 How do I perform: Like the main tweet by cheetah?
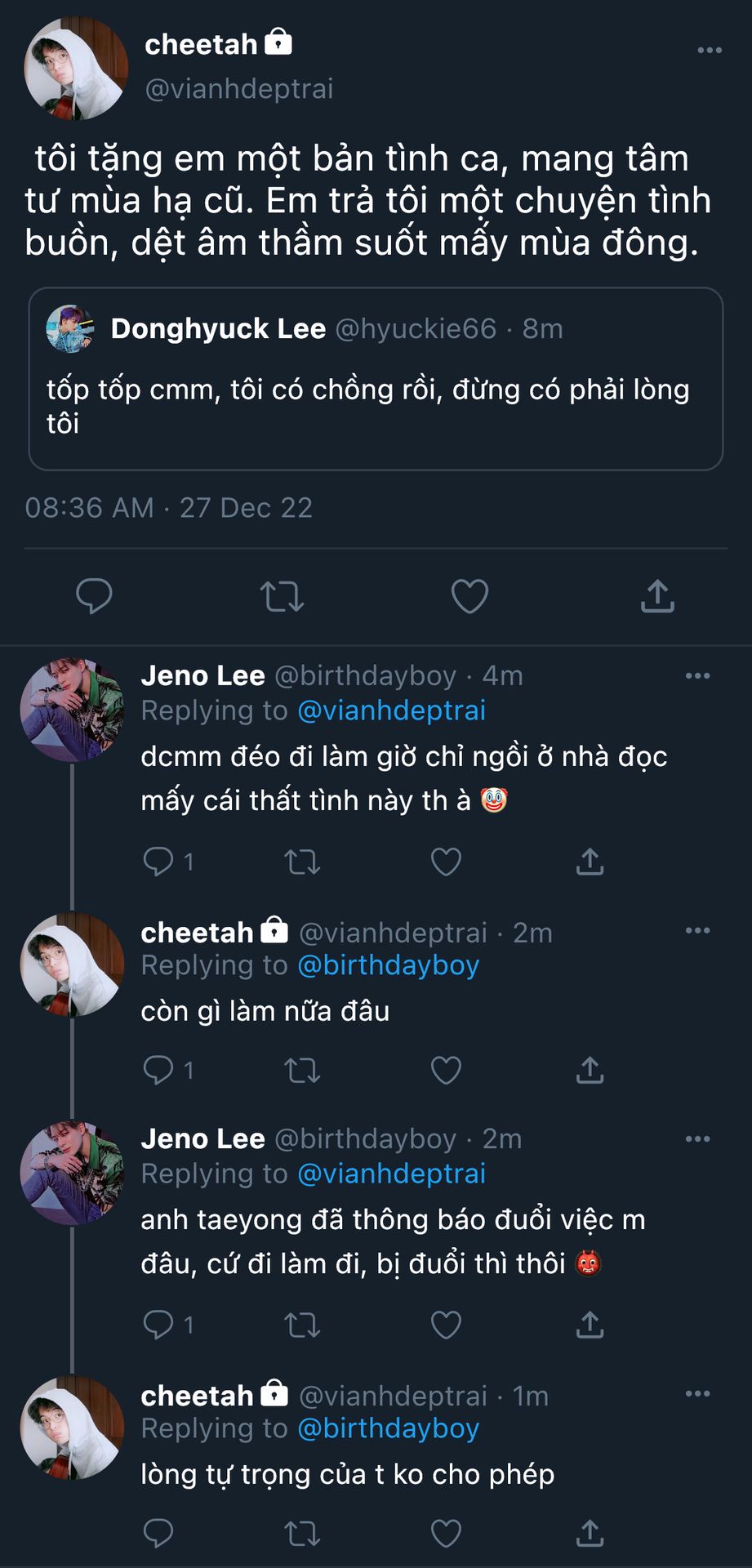469,596
